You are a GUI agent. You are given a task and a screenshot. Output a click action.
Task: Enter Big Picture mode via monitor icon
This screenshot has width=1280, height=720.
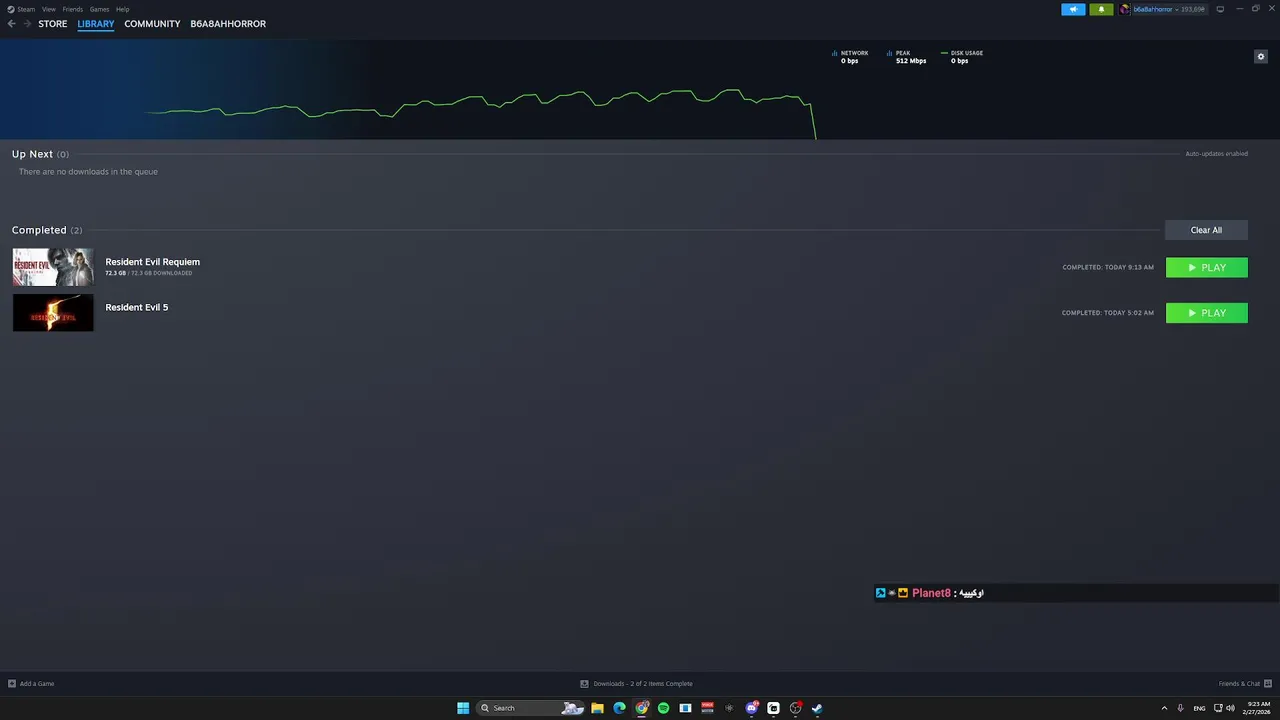[1220, 9]
